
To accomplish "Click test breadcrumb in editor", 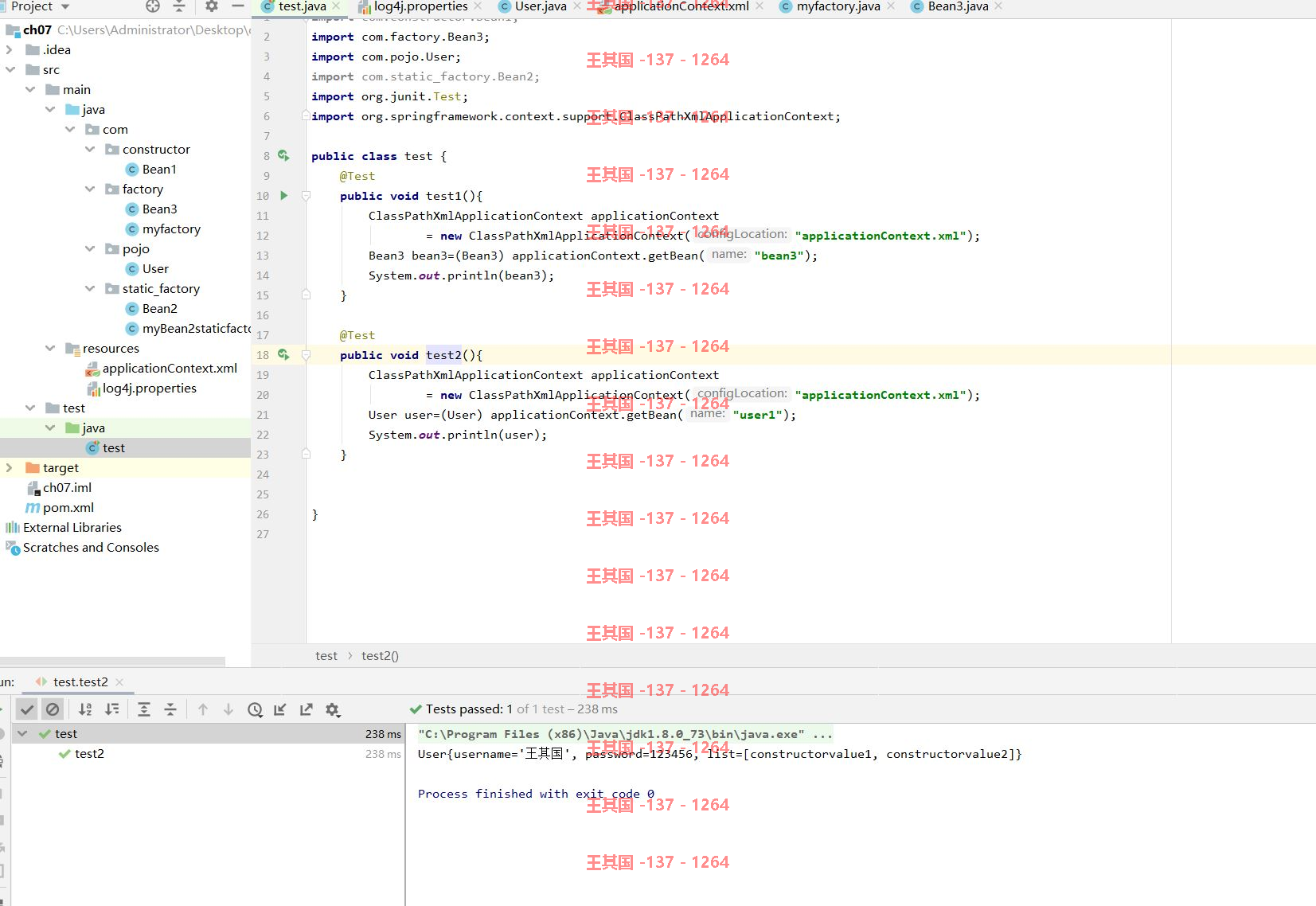I will tap(326, 656).
